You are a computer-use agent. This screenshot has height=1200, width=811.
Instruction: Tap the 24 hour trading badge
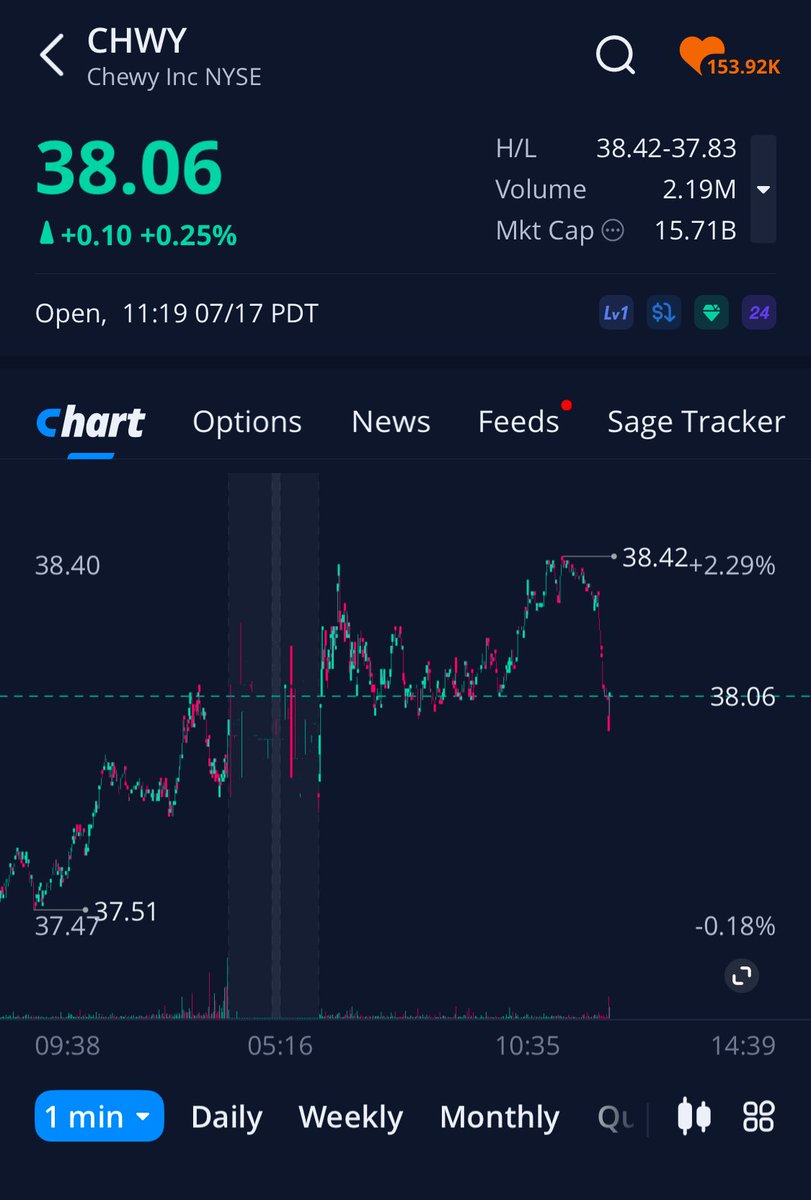coord(759,313)
